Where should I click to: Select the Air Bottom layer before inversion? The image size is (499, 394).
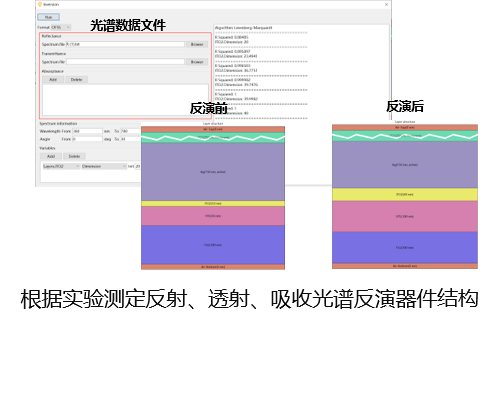(213, 267)
